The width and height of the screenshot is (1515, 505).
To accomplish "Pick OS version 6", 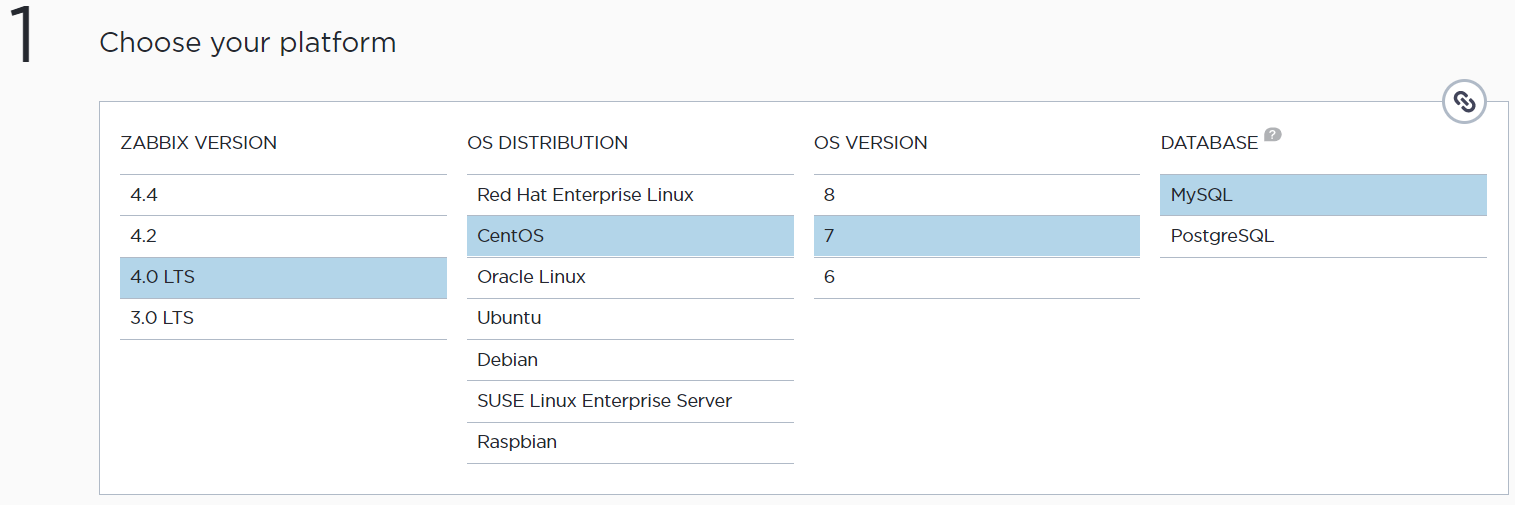I will [976, 277].
